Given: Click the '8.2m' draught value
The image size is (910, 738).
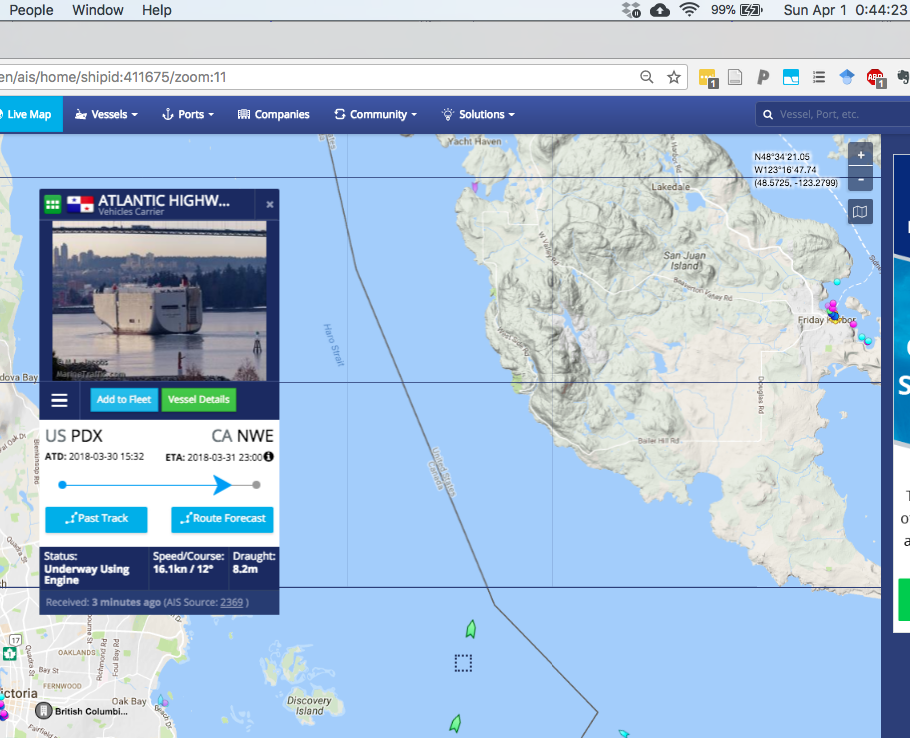Looking at the screenshot, I should (245, 569).
